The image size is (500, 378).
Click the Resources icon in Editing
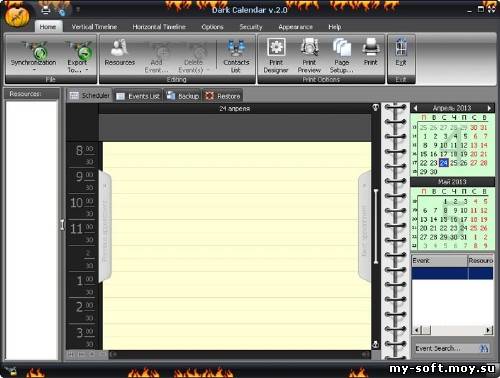120,53
